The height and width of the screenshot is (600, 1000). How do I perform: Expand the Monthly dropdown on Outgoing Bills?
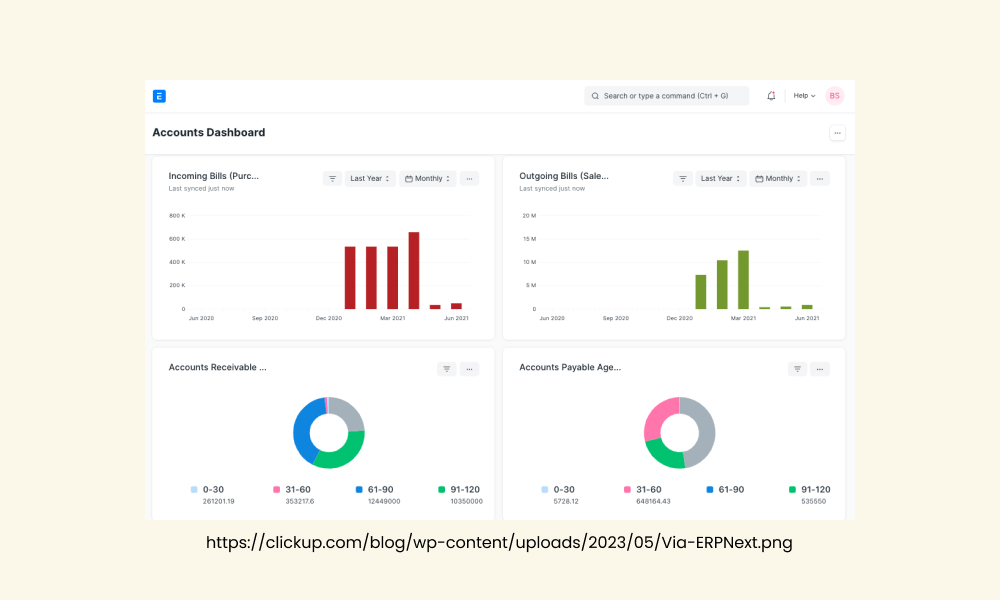click(x=778, y=179)
